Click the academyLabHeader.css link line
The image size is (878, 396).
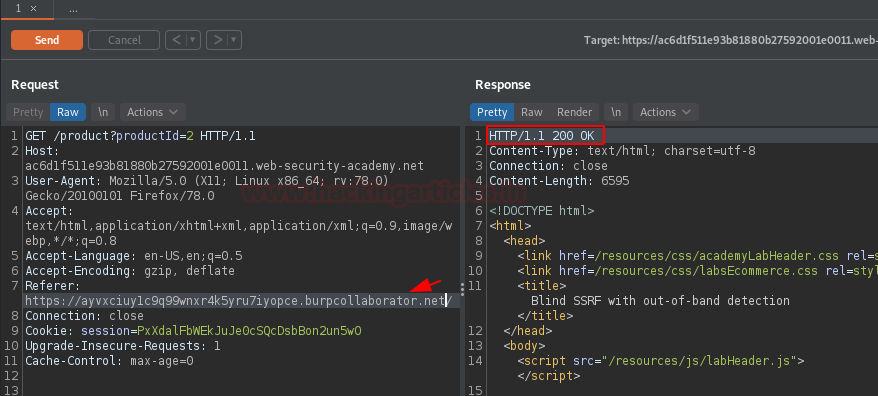[697, 256]
